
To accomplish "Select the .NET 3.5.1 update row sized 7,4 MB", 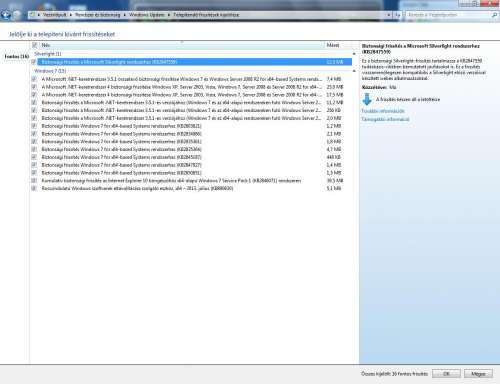I will click(x=192, y=79).
